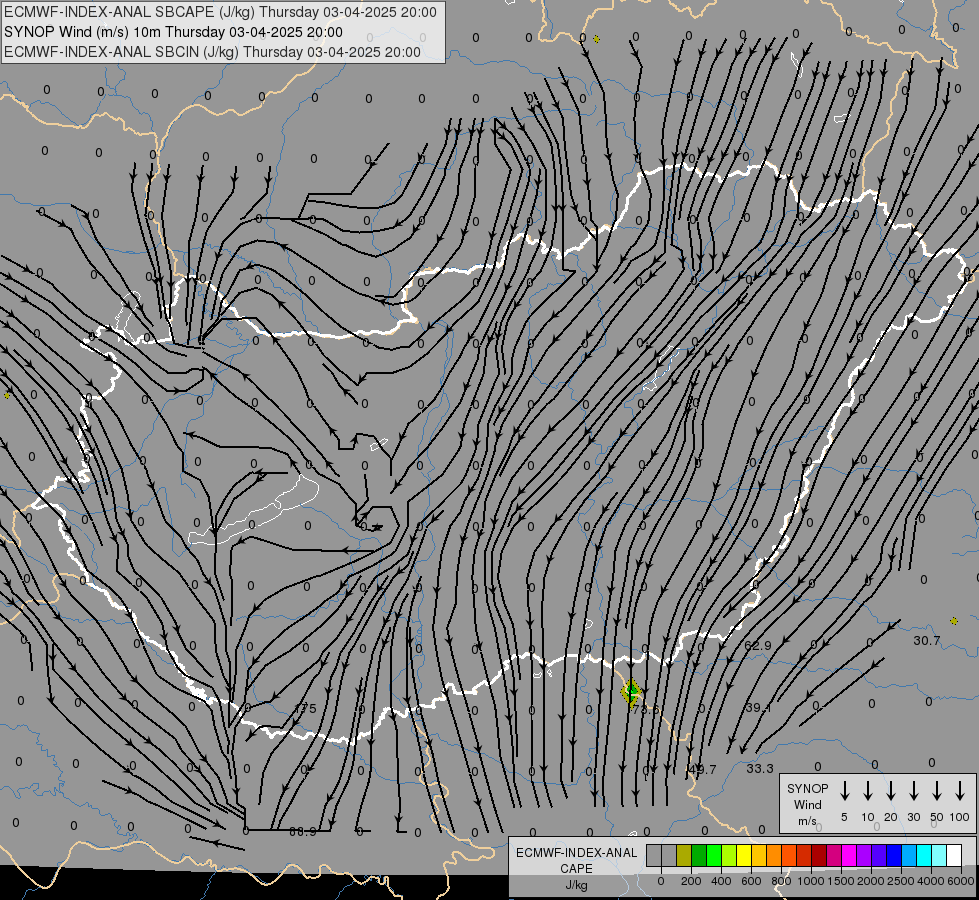This screenshot has height=900, width=979.
Task: Select the cyan swatch right of 4000 tick
Action: [x=939, y=855]
